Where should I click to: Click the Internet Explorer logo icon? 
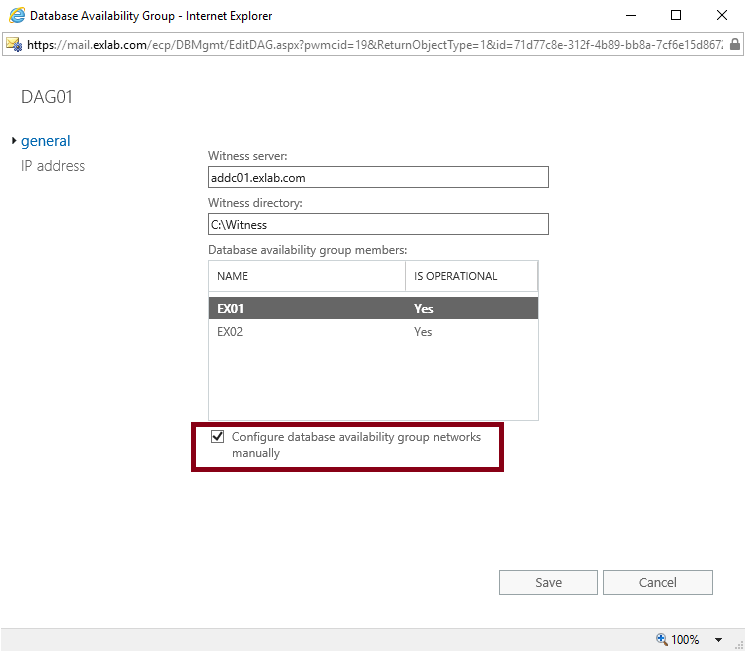pyautogui.click(x=17, y=15)
